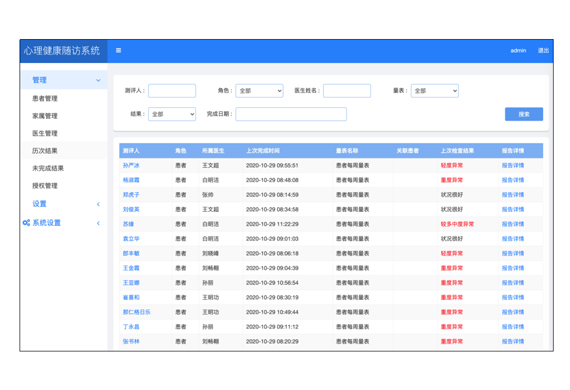
Task: Open 报告详情 for 袁立华 row
Action: pyautogui.click(x=513, y=239)
